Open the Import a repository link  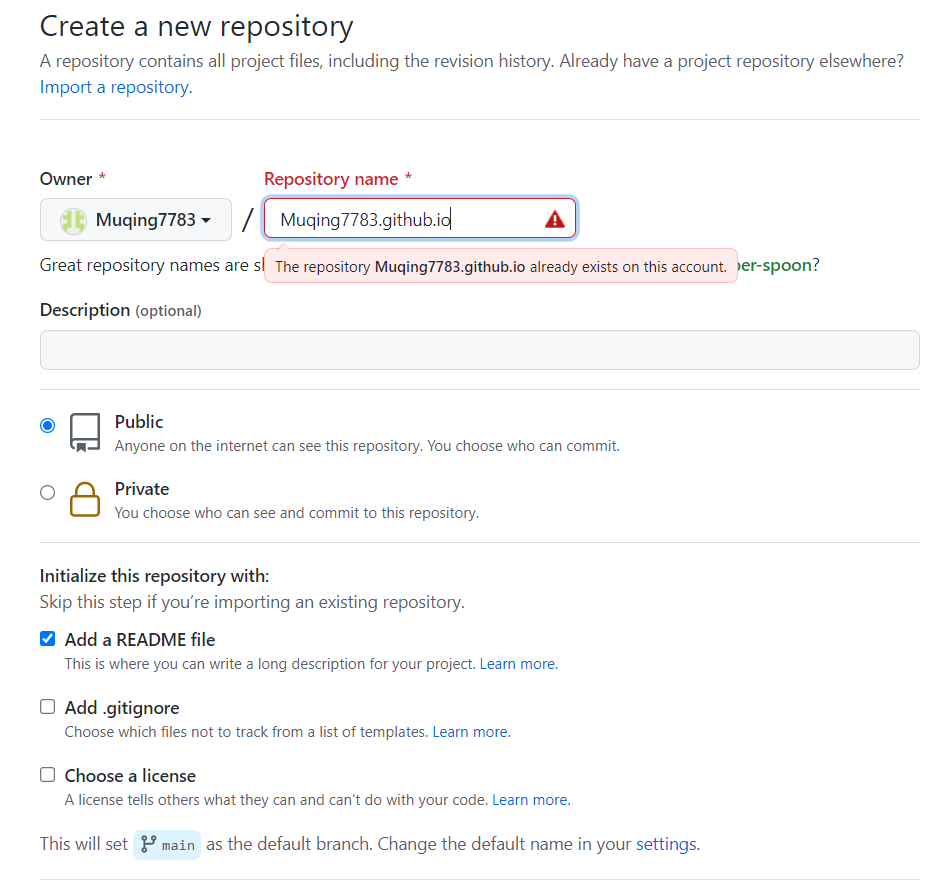116,87
